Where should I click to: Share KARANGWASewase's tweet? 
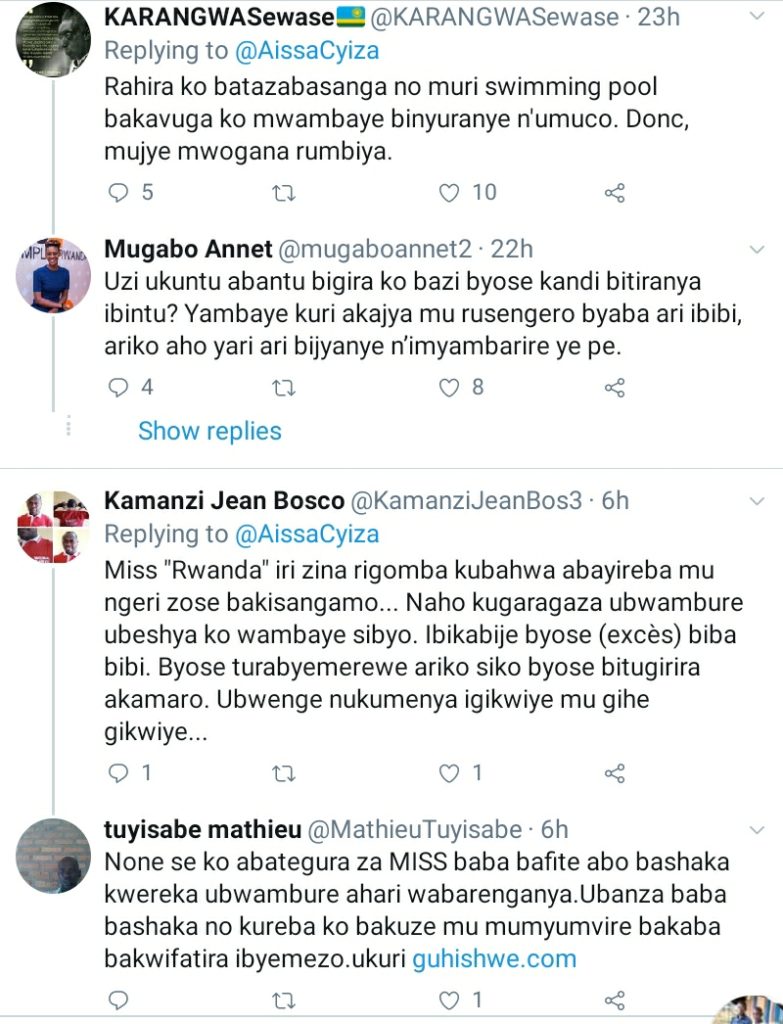(615, 192)
